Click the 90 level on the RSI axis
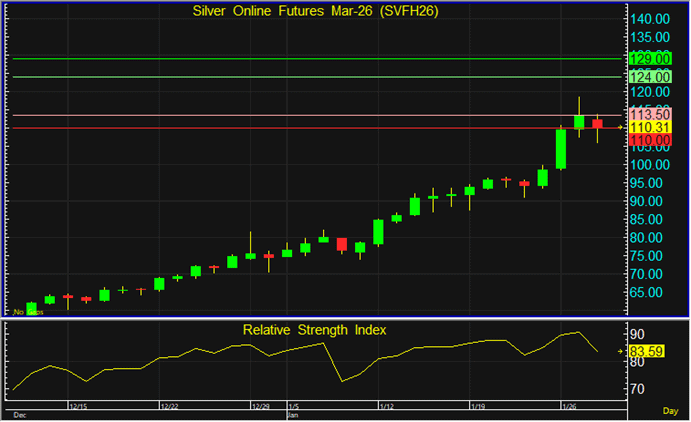This screenshot has width=691, height=422. pyautogui.click(x=637, y=334)
